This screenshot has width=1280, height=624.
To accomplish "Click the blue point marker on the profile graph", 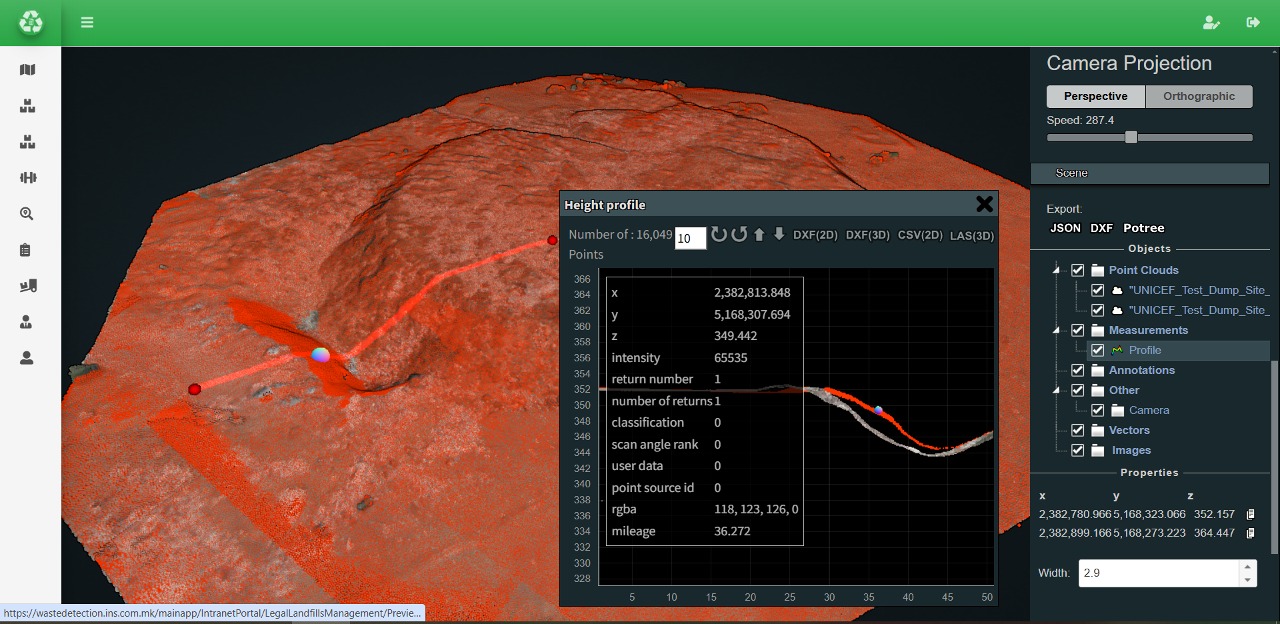I will (x=878, y=409).
